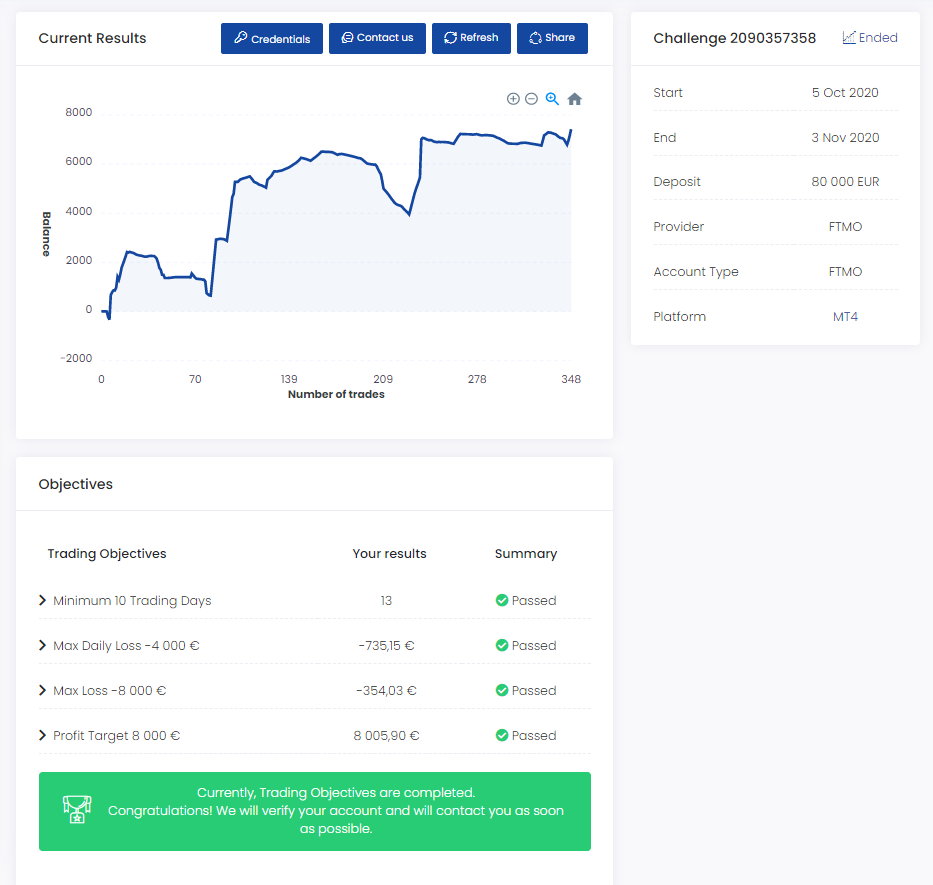Click the MT4 platform link
The height and width of the screenshot is (885, 933).
845,317
